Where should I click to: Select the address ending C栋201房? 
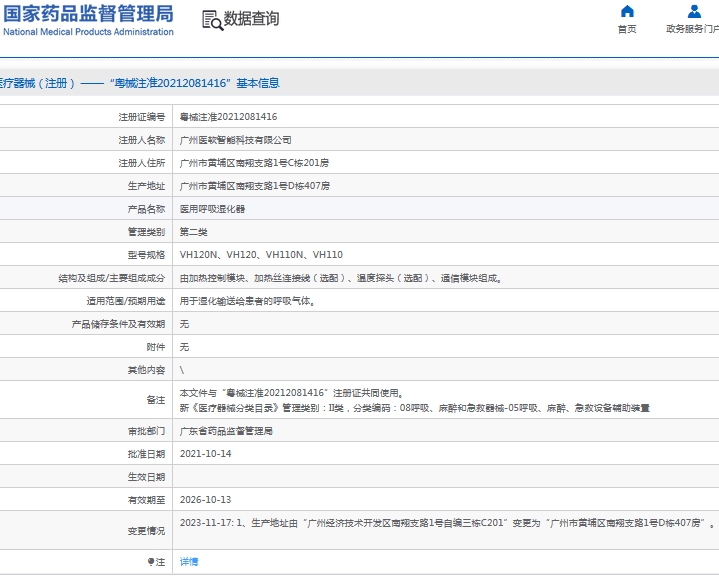(x=254, y=163)
